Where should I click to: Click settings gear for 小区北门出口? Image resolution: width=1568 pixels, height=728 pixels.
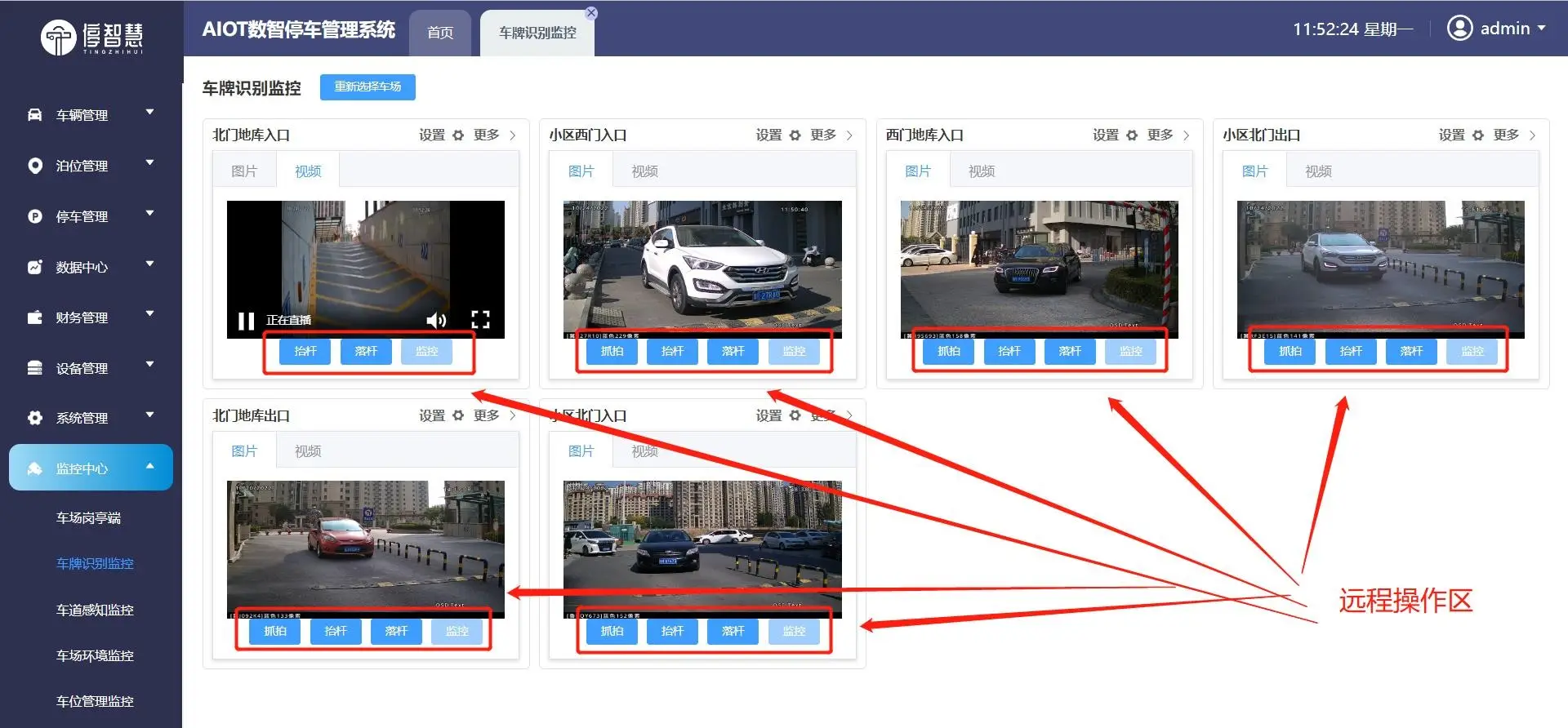coord(1478,135)
